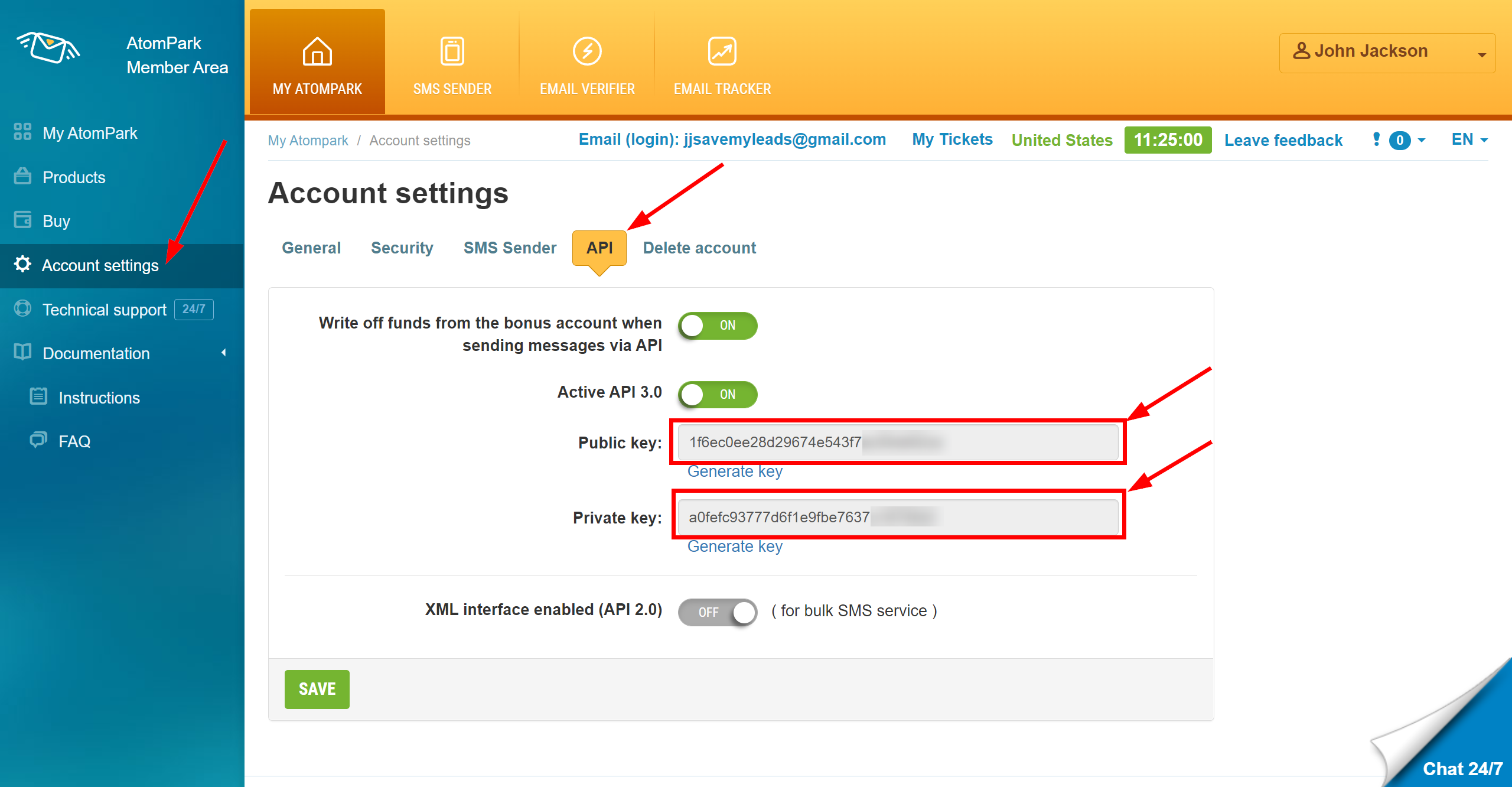Click the Email login address link
This screenshot has height=787, width=1512.
[732, 139]
